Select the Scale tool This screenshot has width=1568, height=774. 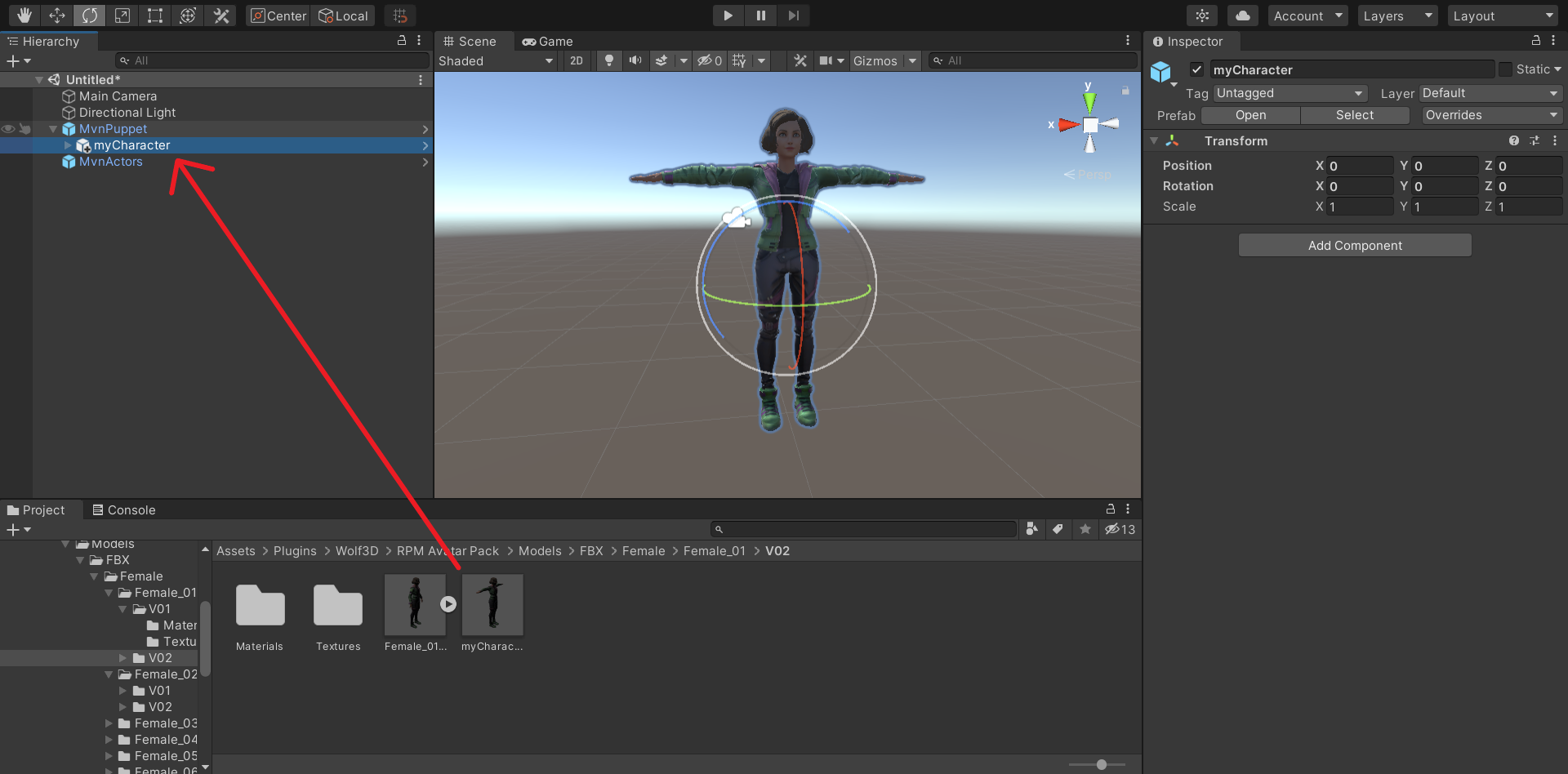(122, 16)
